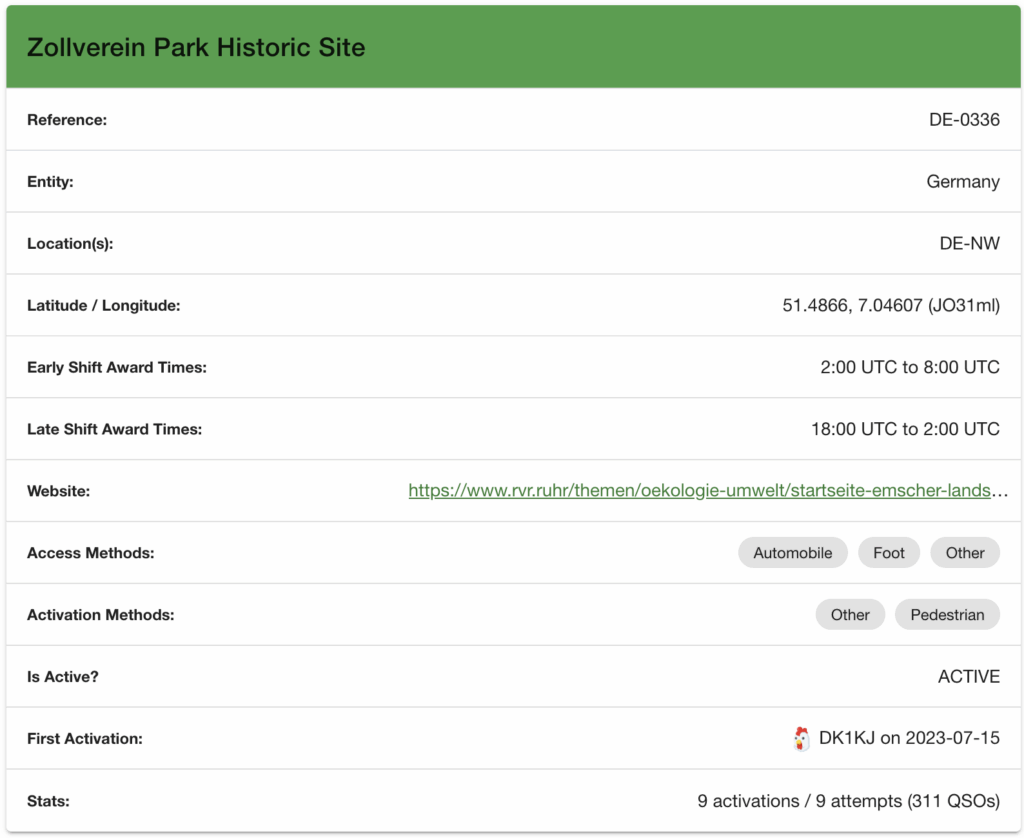Click the ACTIVE status value
Screen dimensions: 1024x838
[968, 677]
